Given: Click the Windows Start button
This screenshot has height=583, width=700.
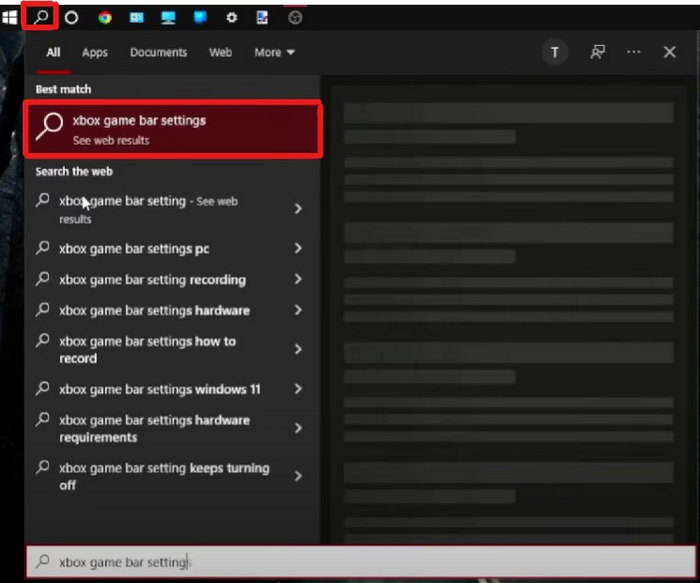Looking at the screenshot, I should pos(10,17).
